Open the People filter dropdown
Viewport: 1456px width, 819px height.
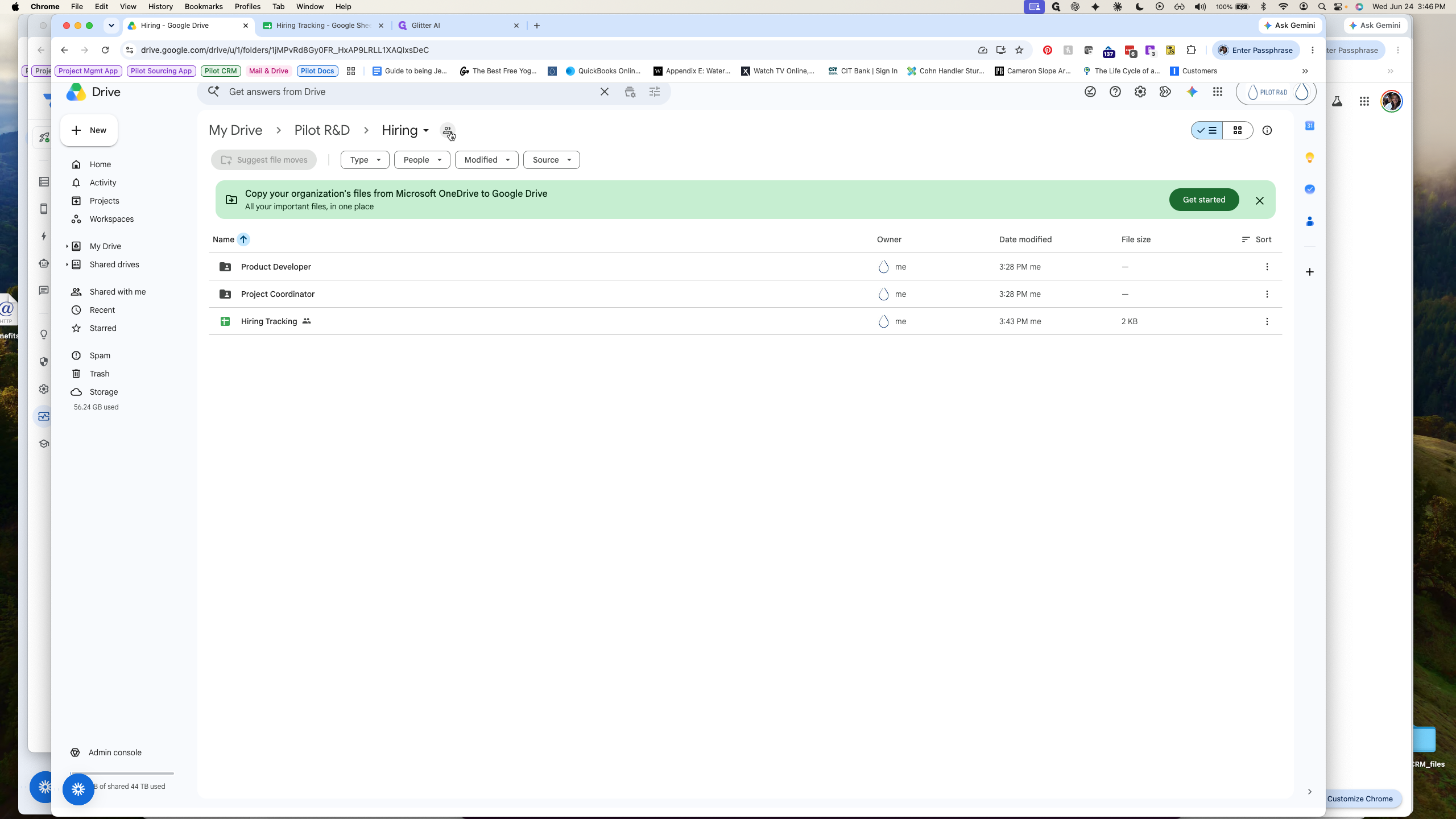click(422, 160)
